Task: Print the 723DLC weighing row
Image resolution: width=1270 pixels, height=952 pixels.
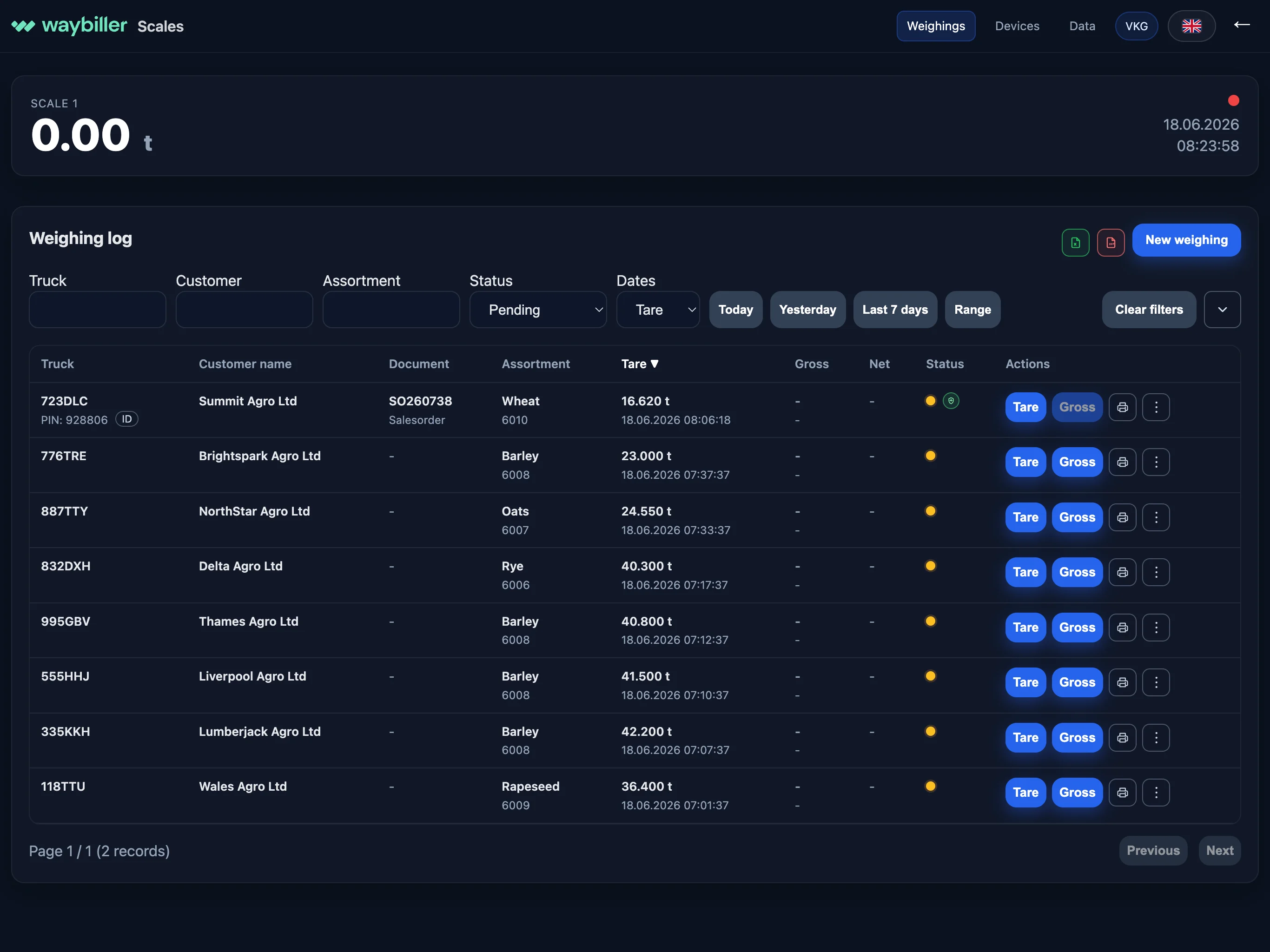Action: (1123, 407)
